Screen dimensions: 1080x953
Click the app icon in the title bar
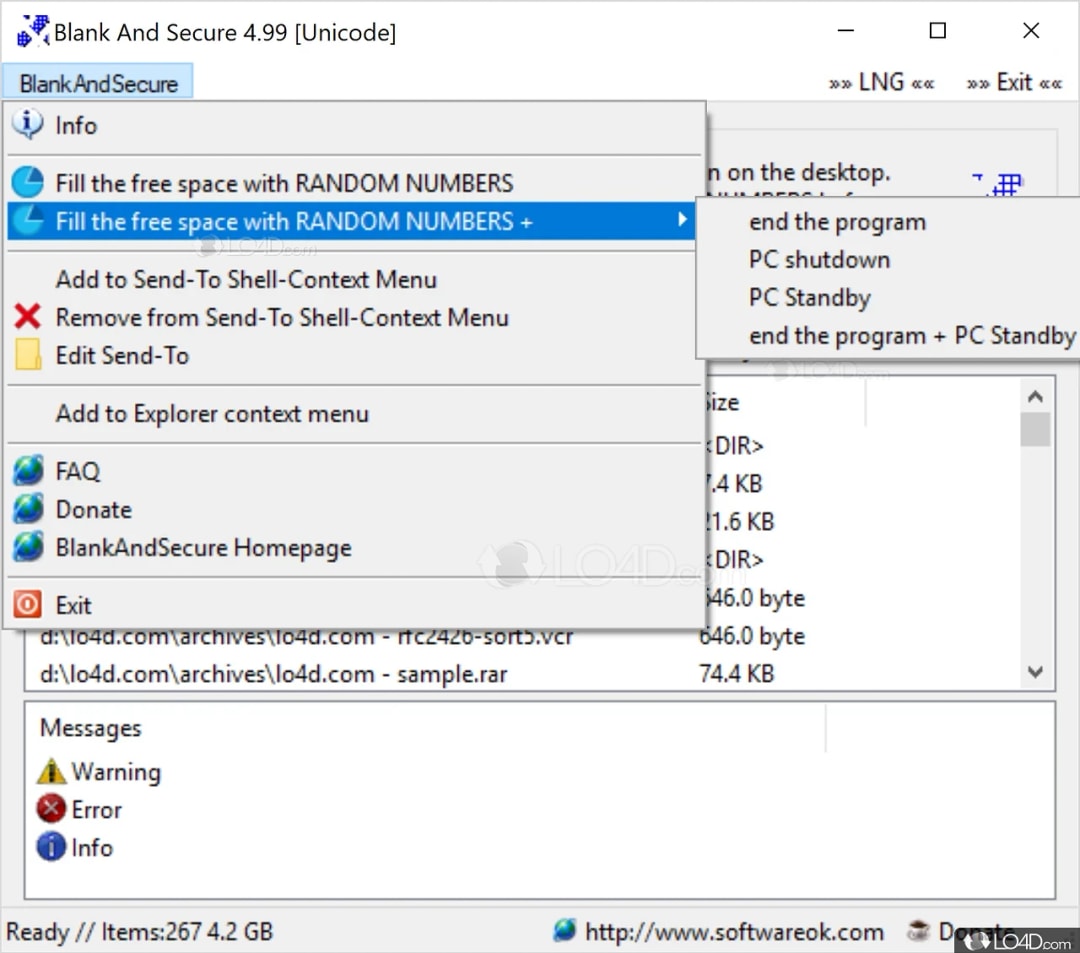(x=32, y=31)
